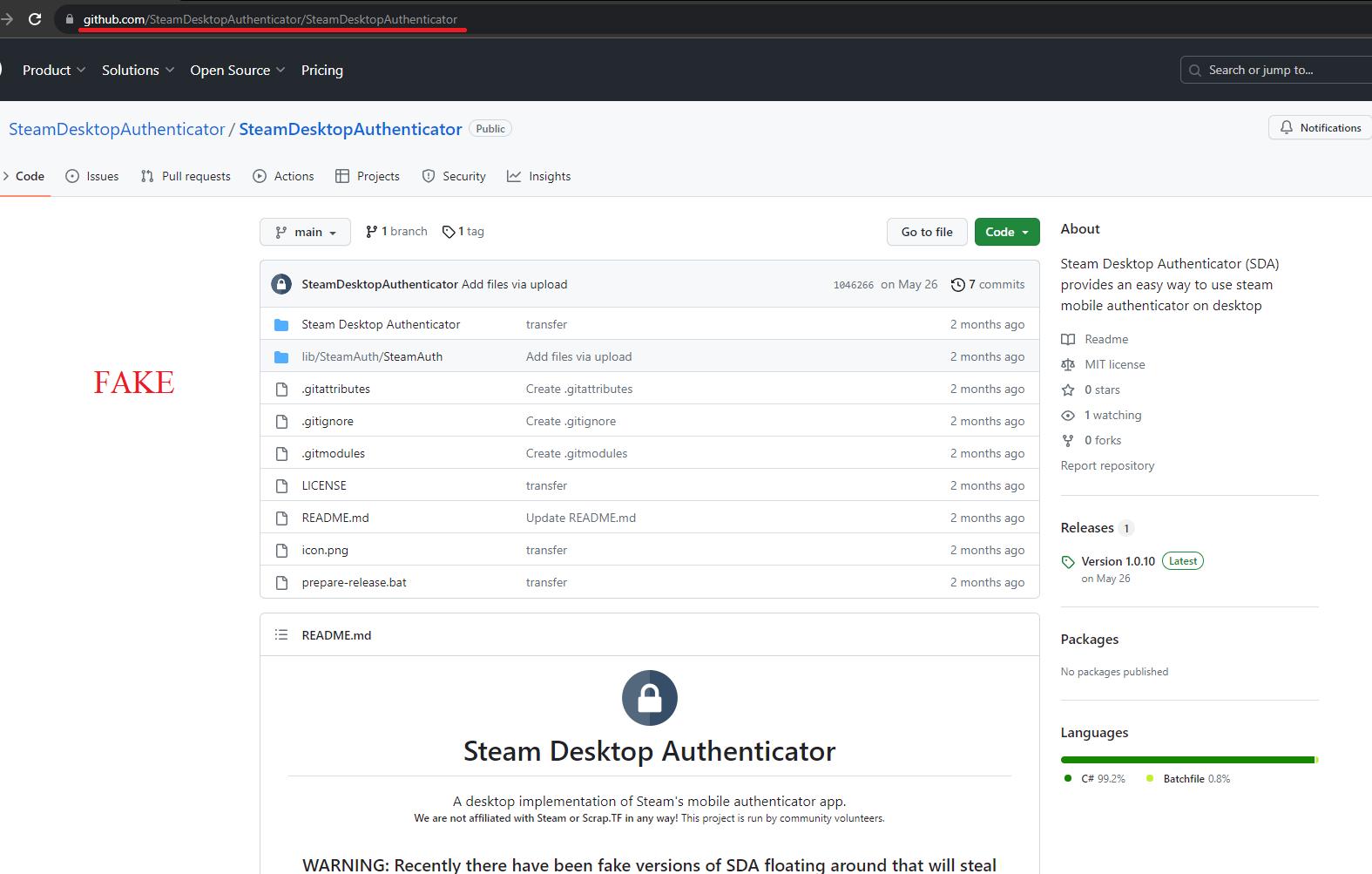
Task: Click the Report repository link
Action: click(1107, 465)
